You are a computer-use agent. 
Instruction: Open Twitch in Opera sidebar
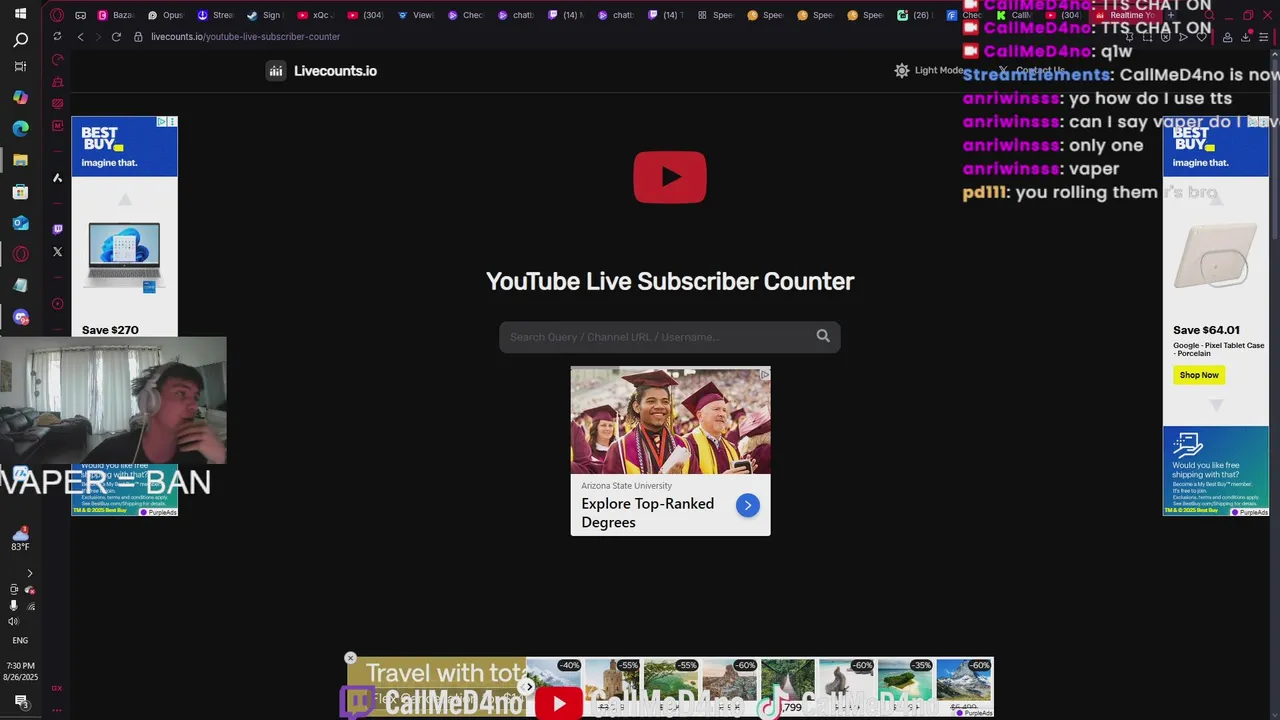(57, 229)
